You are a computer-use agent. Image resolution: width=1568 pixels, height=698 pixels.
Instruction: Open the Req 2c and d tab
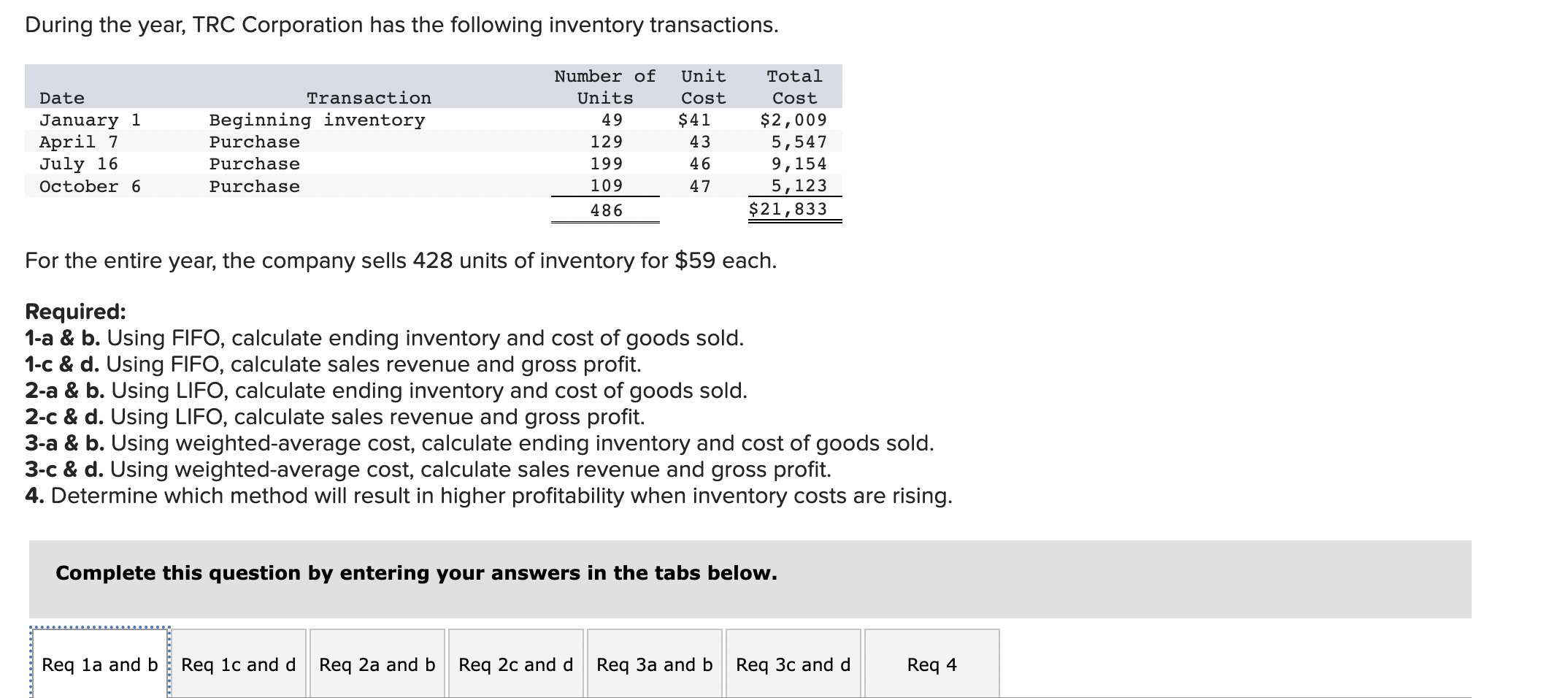coord(515,664)
